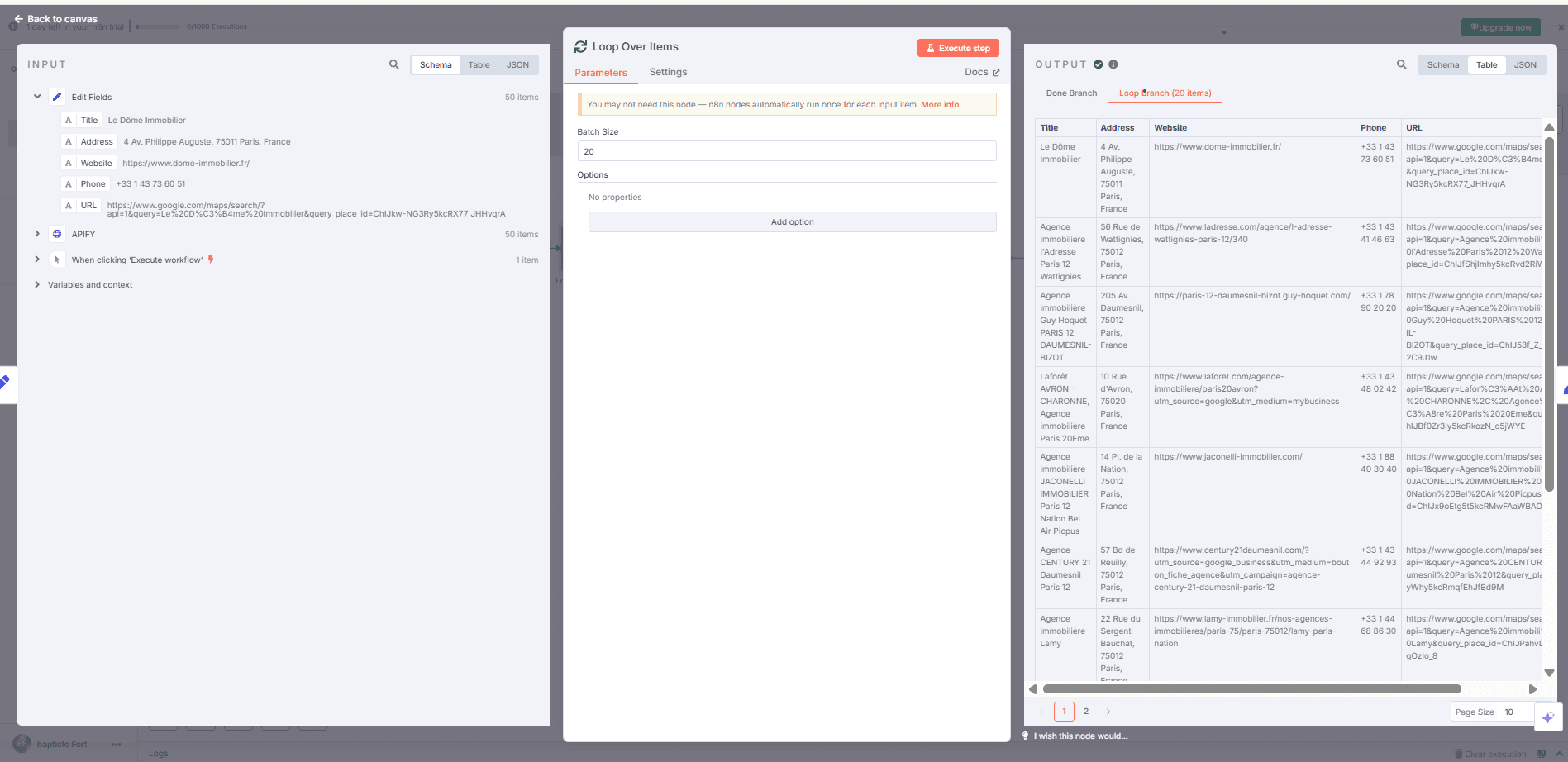The image size is (1568, 762).
Task: Switch INPUT view to Schema
Action: click(436, 64)
